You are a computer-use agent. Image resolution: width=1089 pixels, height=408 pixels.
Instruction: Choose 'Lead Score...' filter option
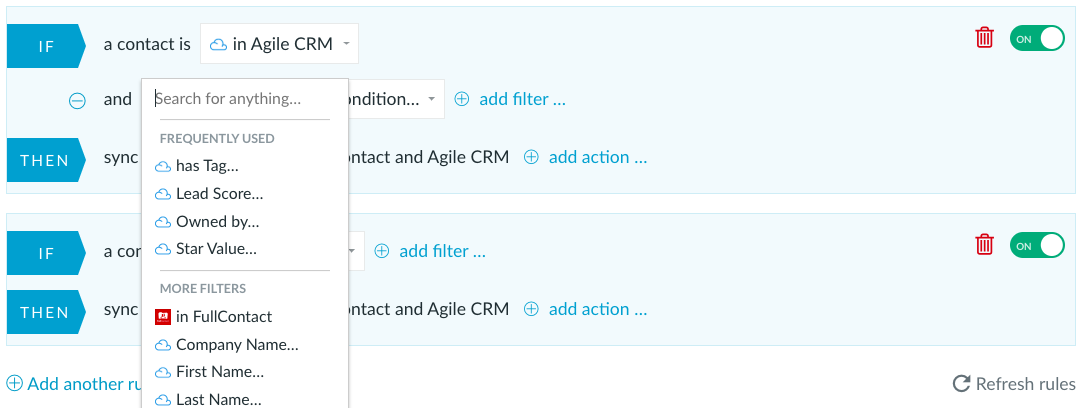[x=219, y=194]
